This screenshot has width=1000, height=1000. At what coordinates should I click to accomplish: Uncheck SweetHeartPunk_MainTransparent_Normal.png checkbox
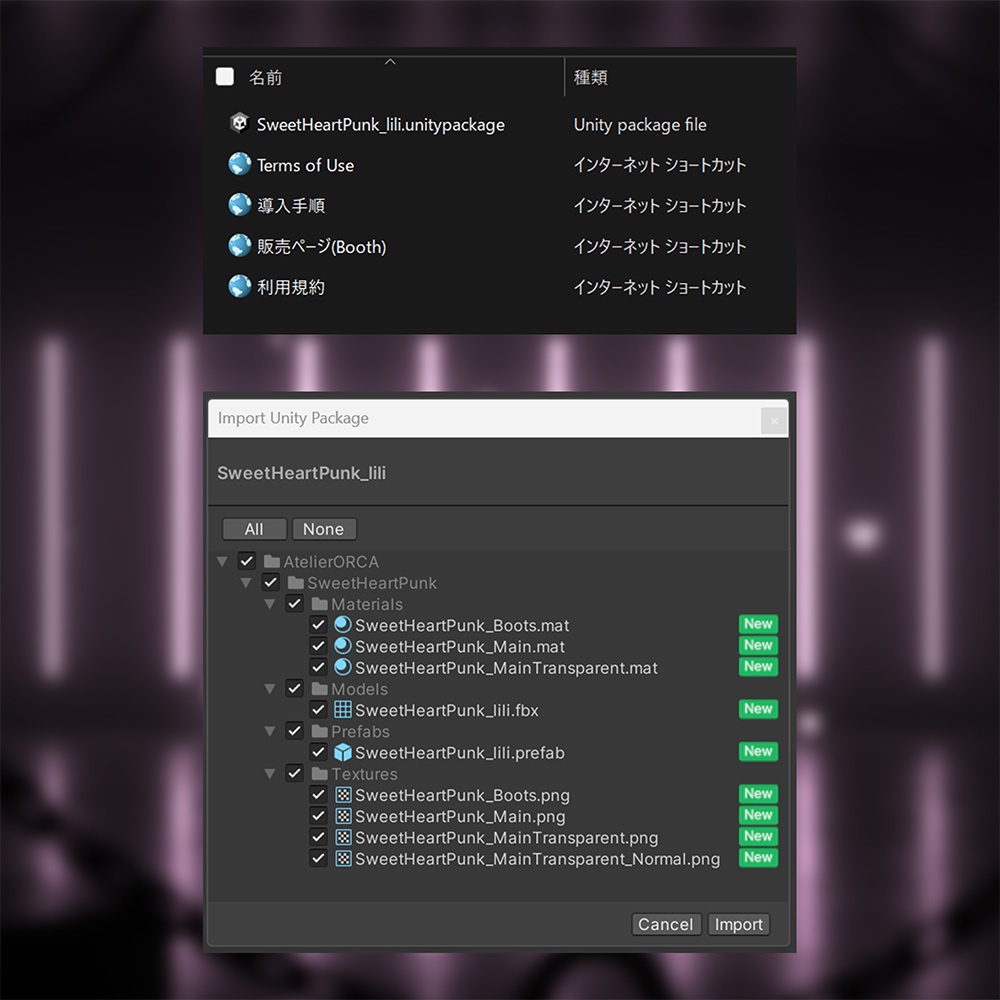coord(318,858)
